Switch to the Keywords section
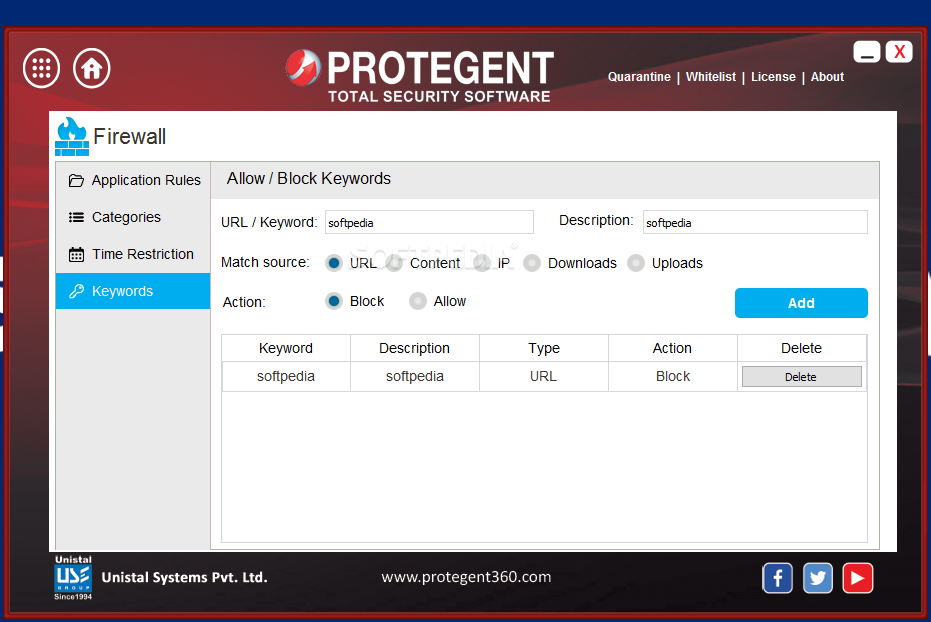Screen dimensions: 931x622 coord(133,291)
